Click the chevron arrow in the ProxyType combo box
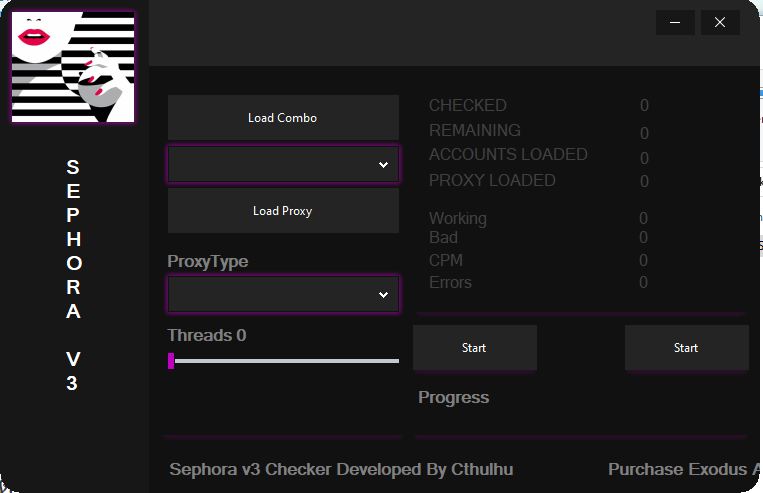The width and height of the screenshot is (763, 493). (383, 295)
